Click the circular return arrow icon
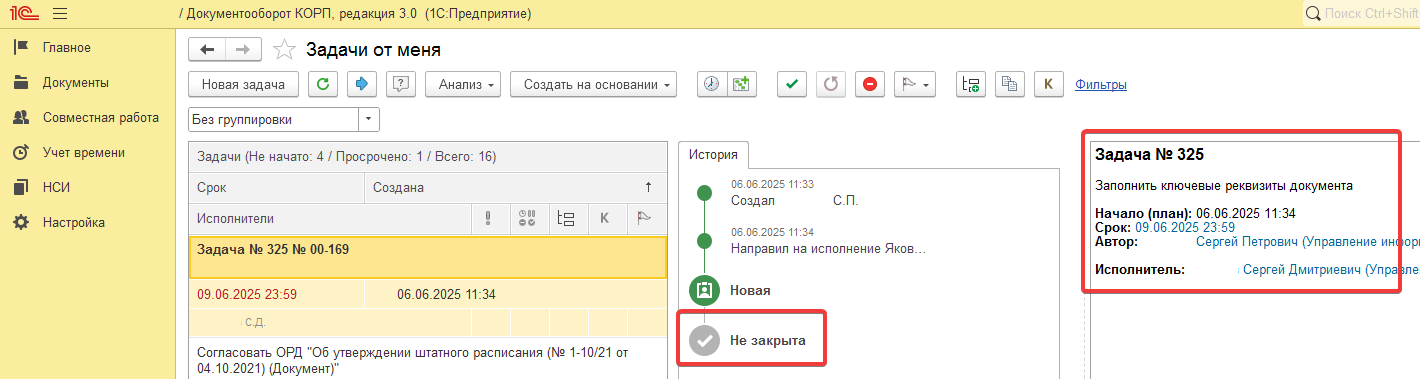This screenshot has height=379, width=1420. [831, 85]
